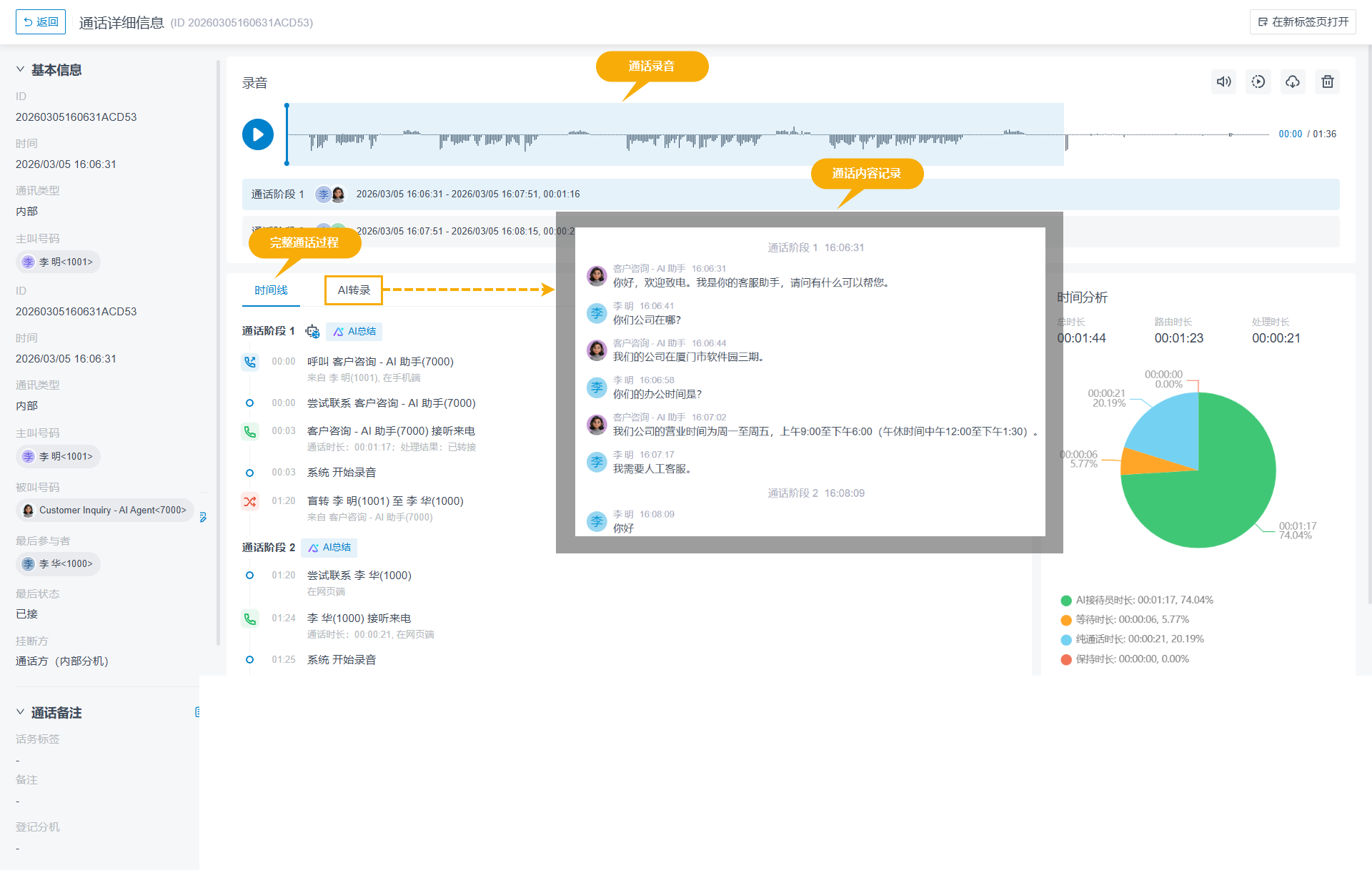Download the recording via cloud icon
The image size is (1372, 873).
1293,82
